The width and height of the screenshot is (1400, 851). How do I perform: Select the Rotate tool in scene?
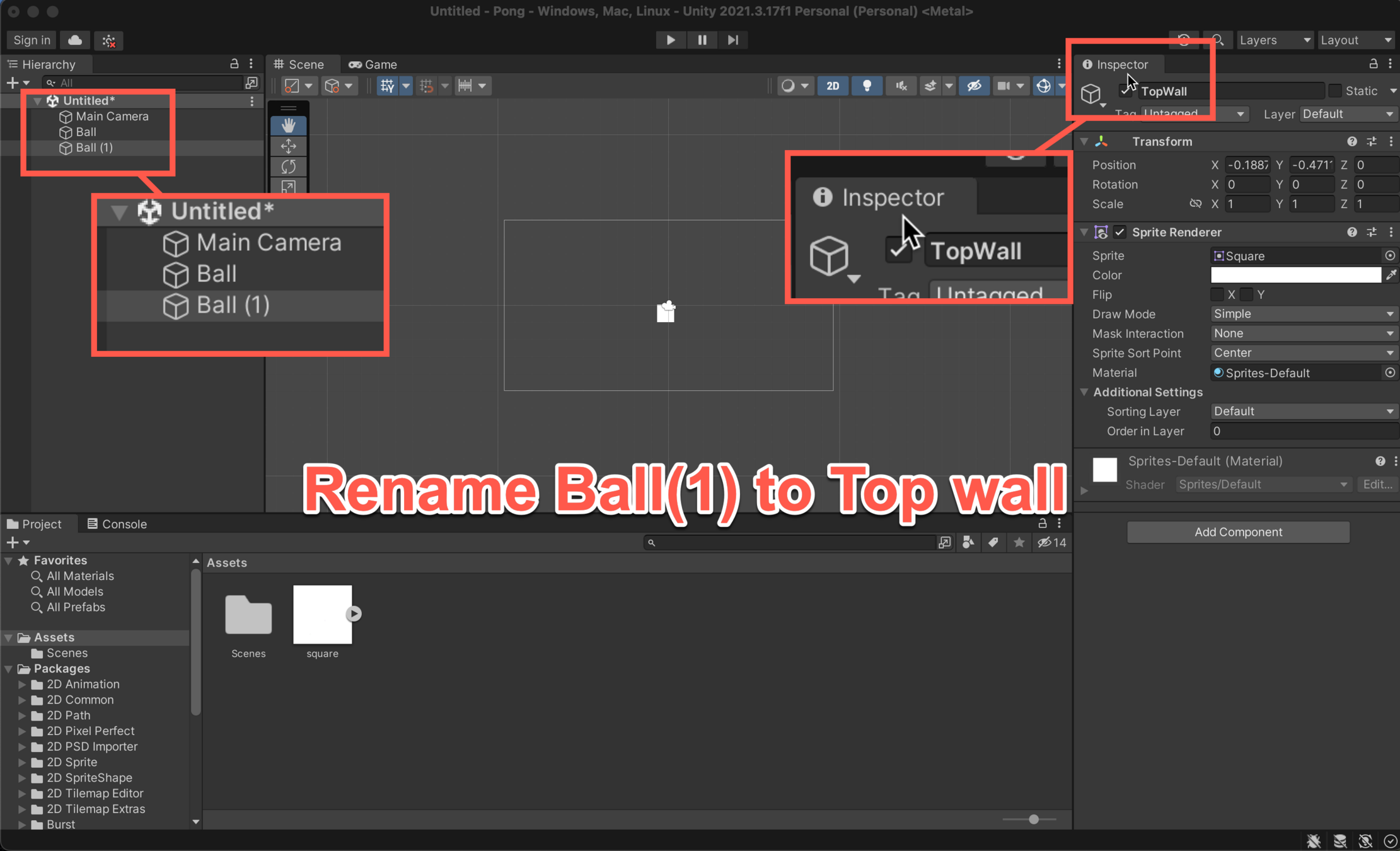(289, 166)
